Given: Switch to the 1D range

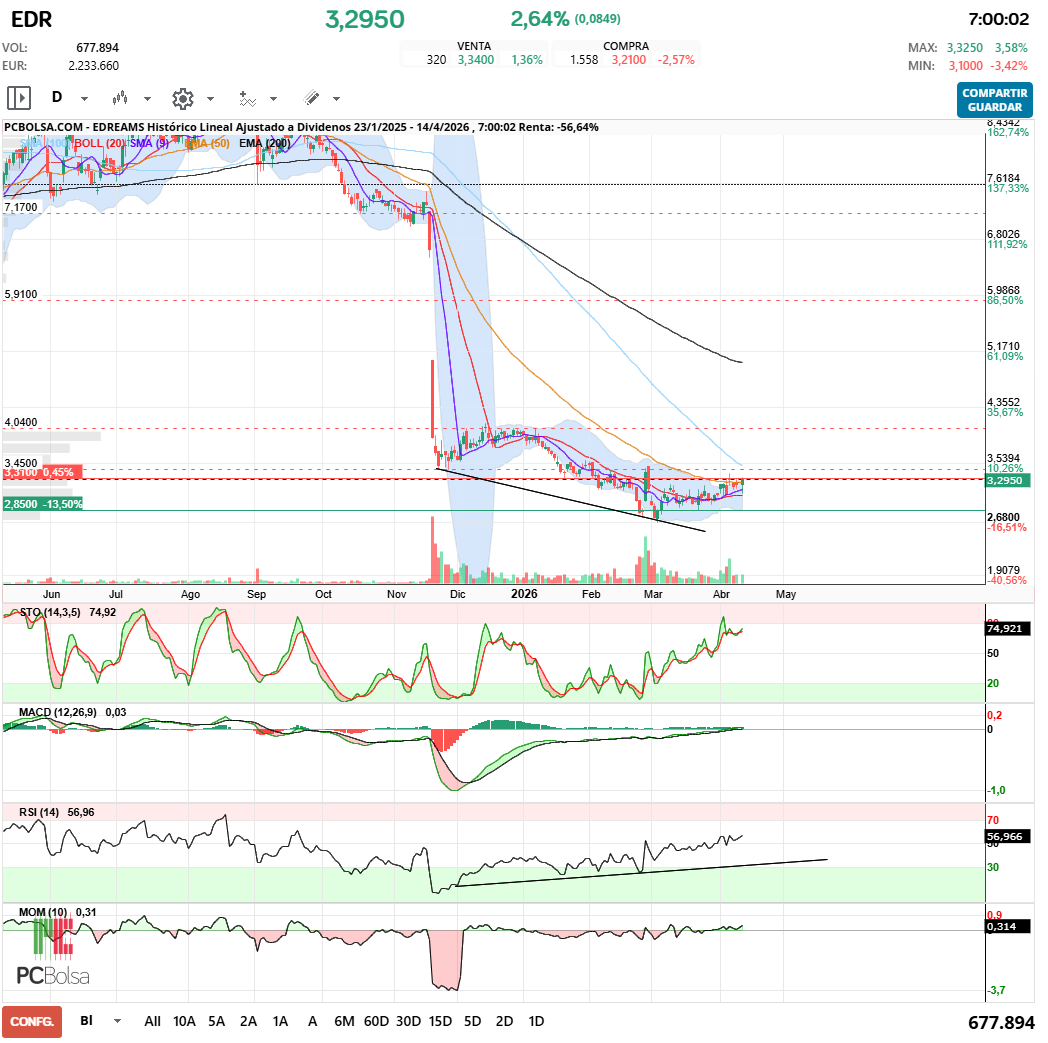Looking at the screenshot, I should (536, 1021).
